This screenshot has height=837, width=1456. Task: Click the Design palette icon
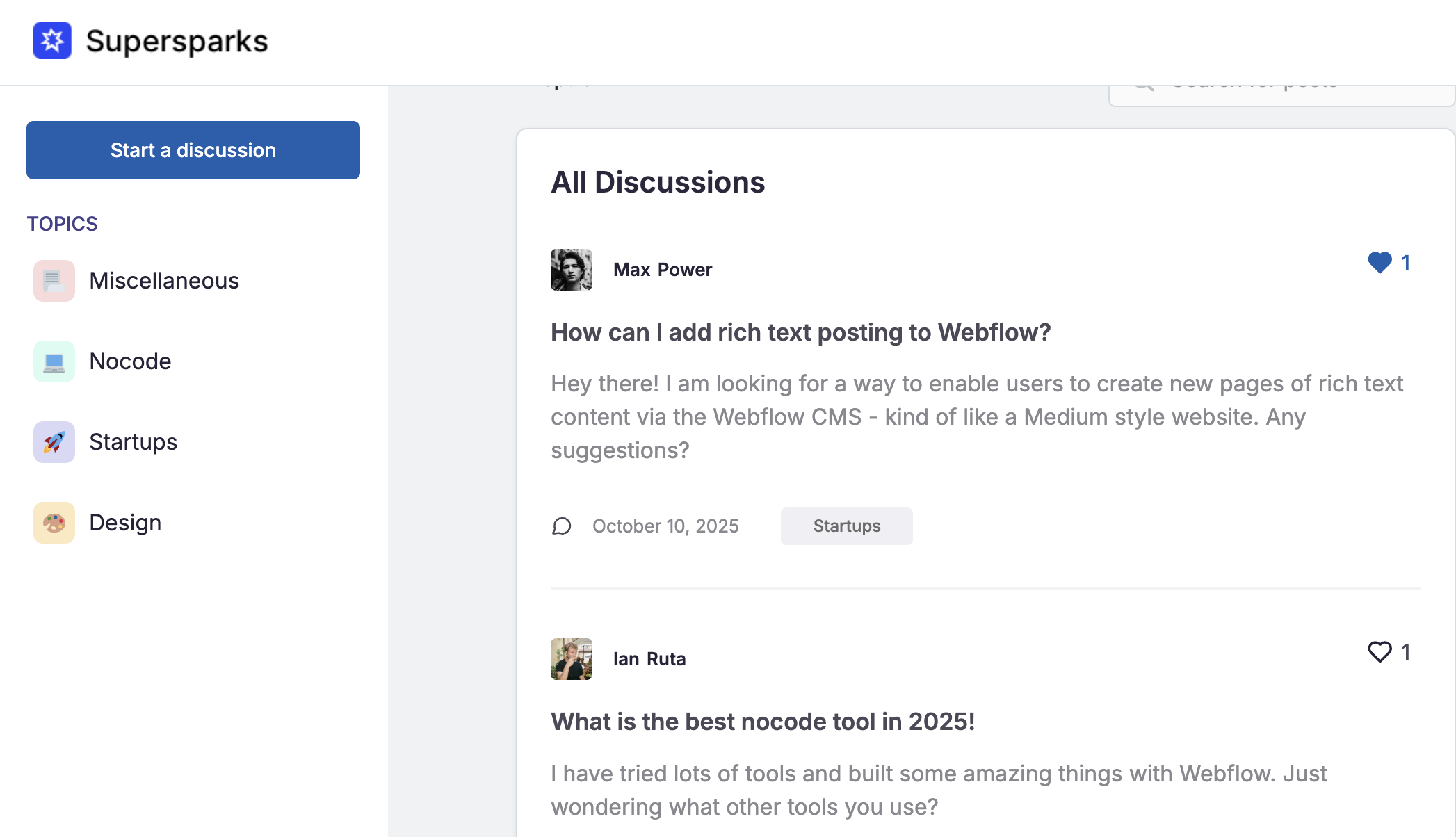click(54, 523)
